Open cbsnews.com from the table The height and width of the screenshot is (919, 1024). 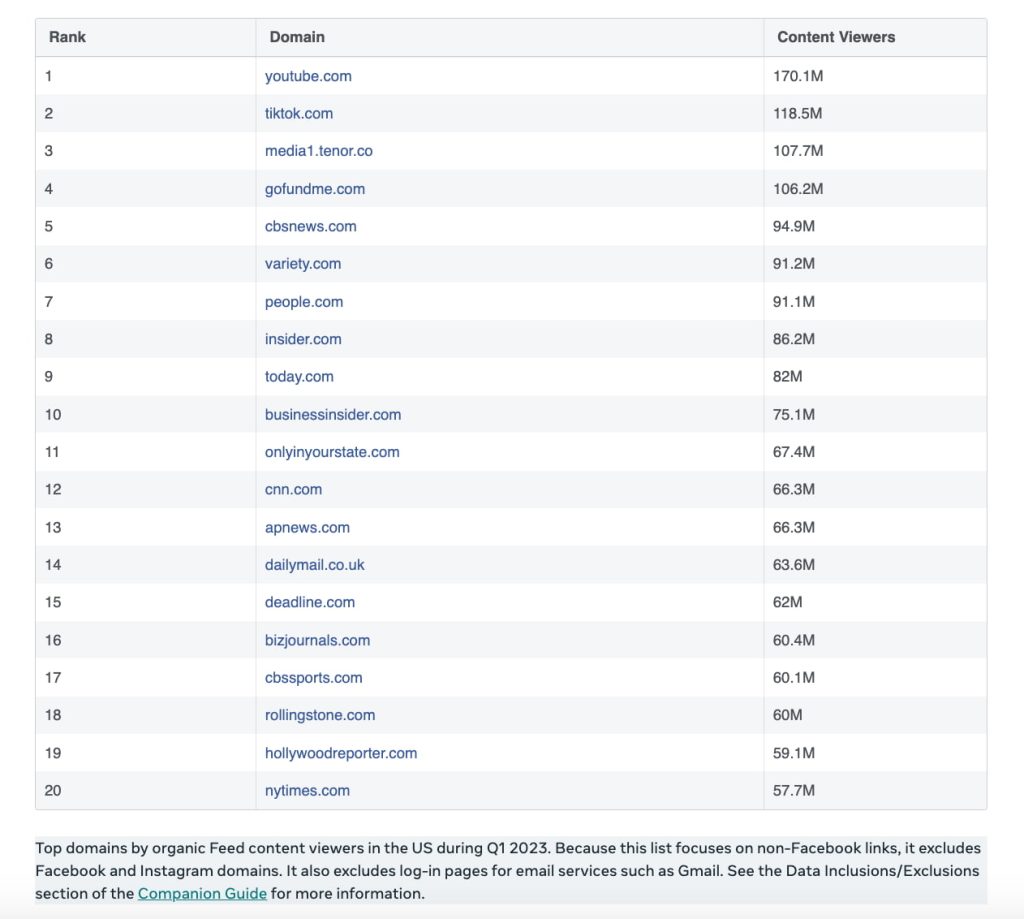[x=310, y=226]
